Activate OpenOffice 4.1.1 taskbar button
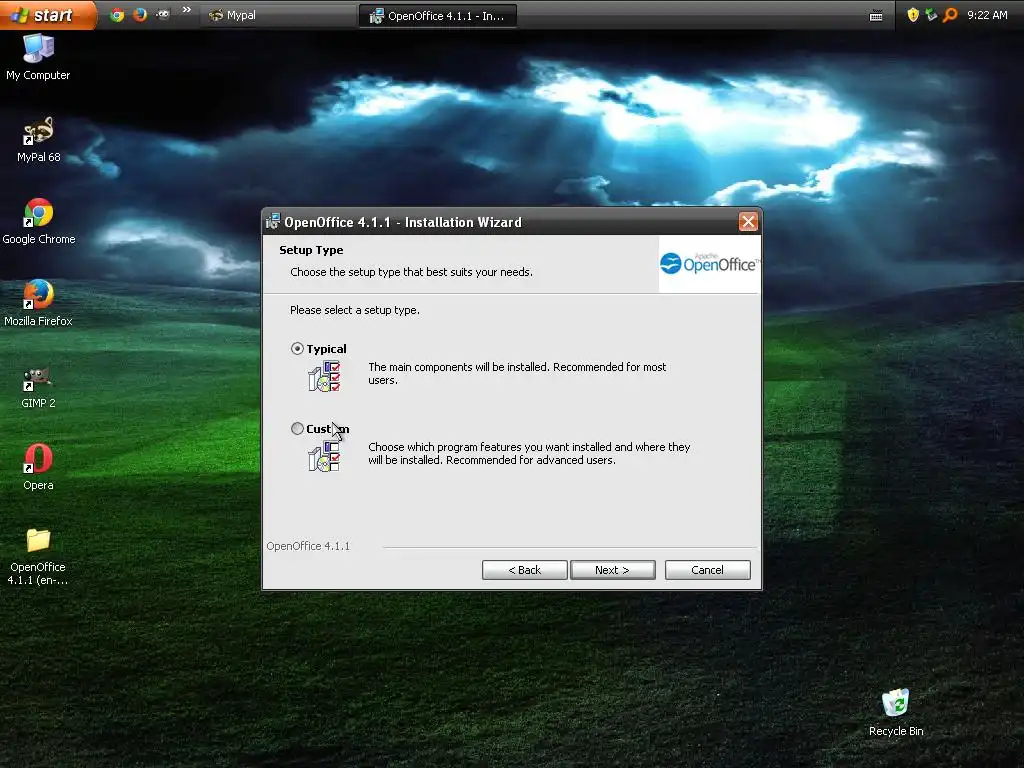The height and width of the screenshot is (768, 1024). point(438,16)
